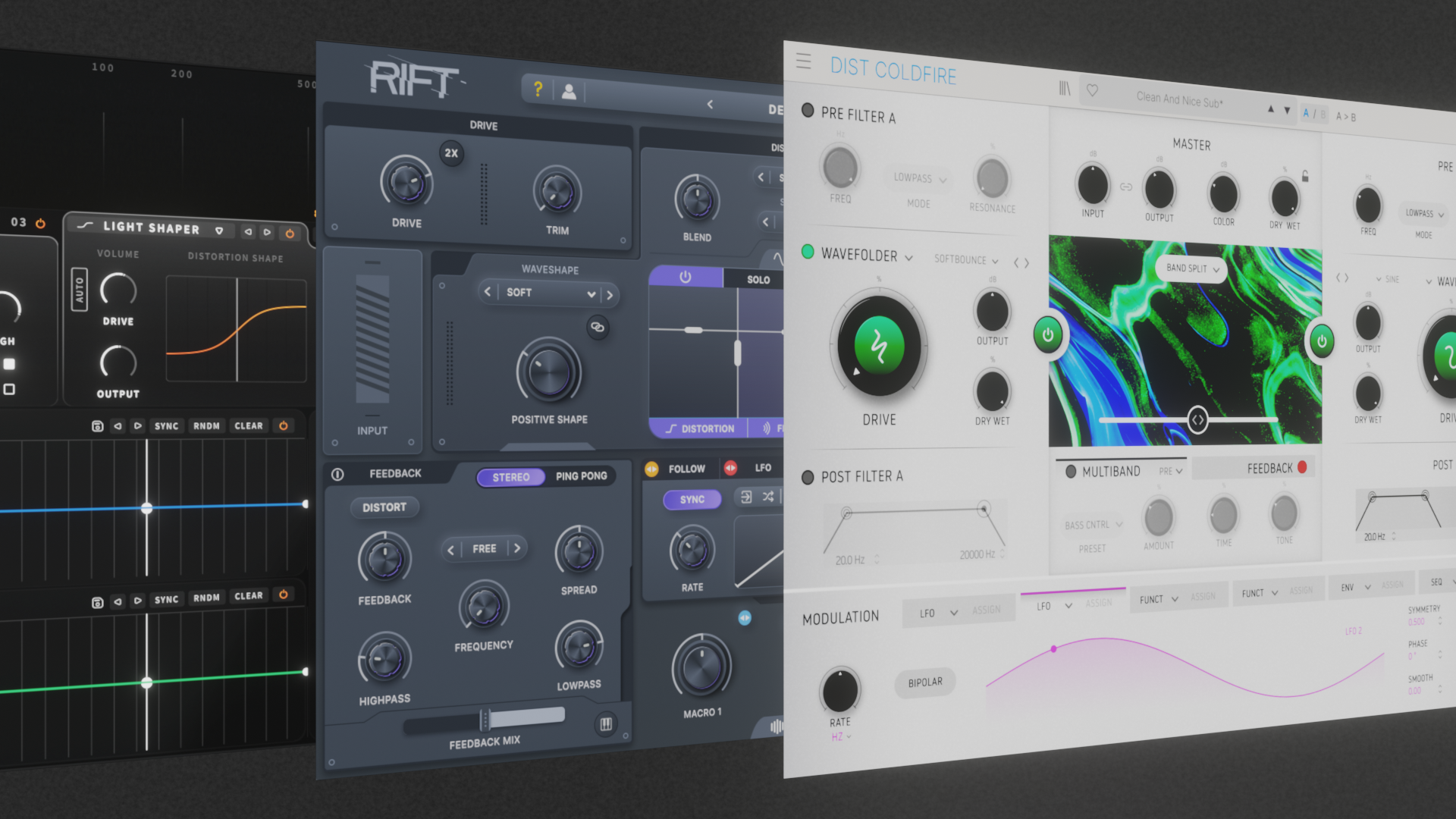The image size is (1456, 819).
Task: Open the Bass Cntrl preset dropdown
Action: click(x=1093, y=525)
